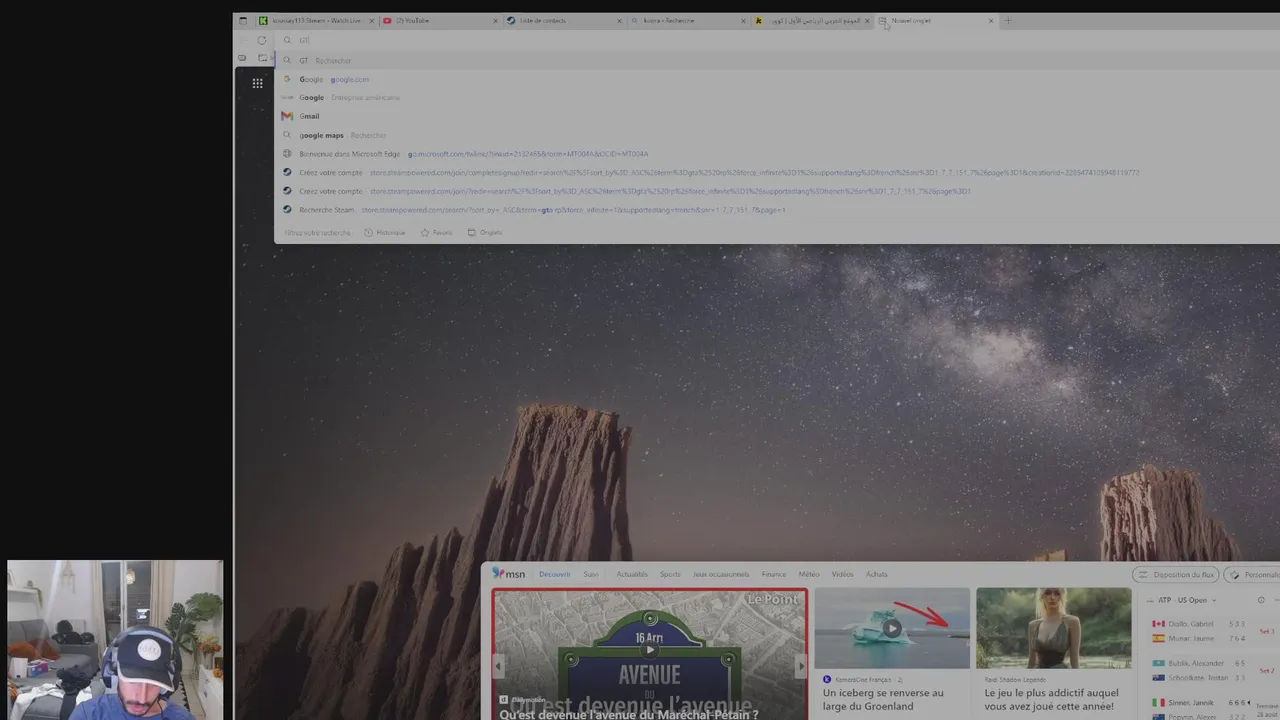Click the Google G icon in suggestions
The height and width of the screenshot is (720, 1280).
(287, 79)
